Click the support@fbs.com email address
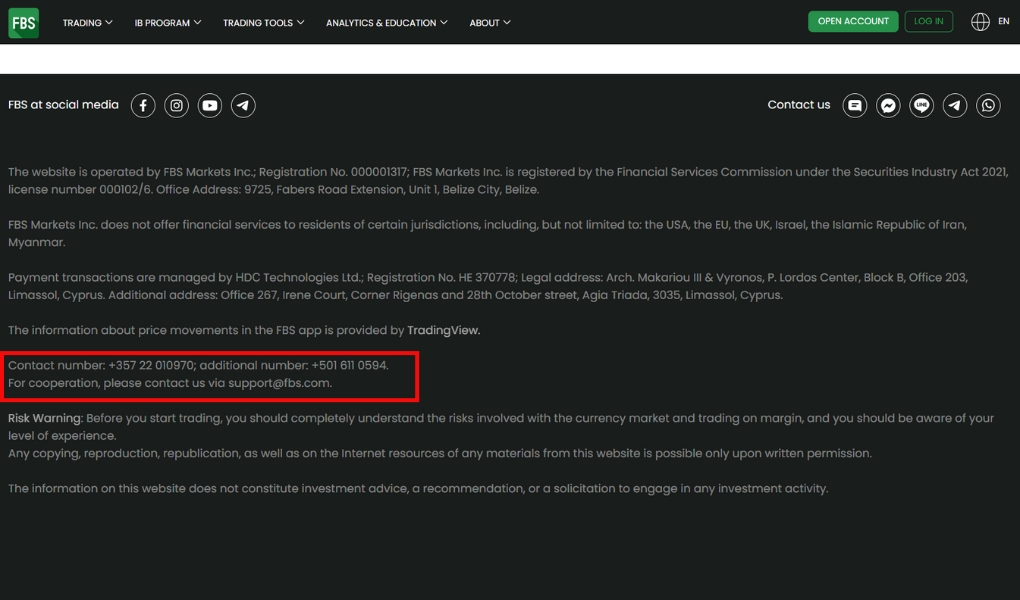The height and width of the screenshot is (600, 1020). coord(280,383)
